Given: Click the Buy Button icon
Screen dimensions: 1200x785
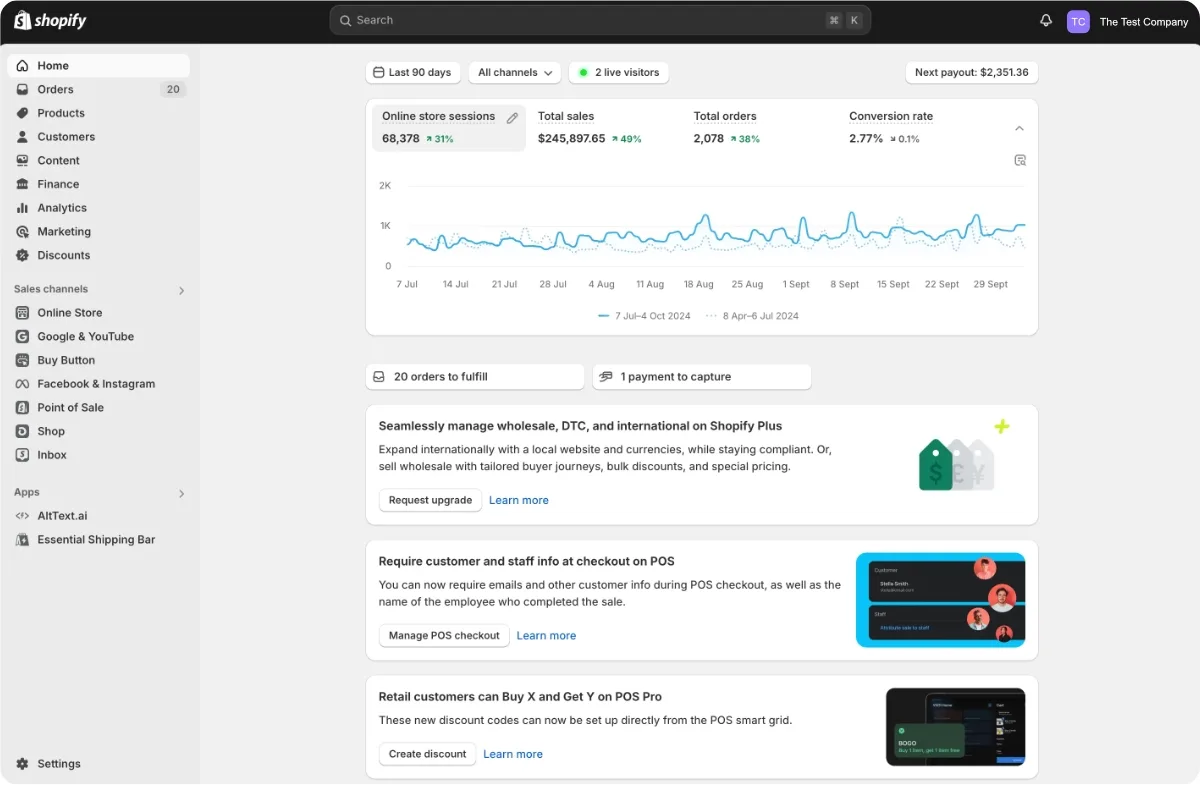Looking at the screenshot, I should click(x=22, y=360).
